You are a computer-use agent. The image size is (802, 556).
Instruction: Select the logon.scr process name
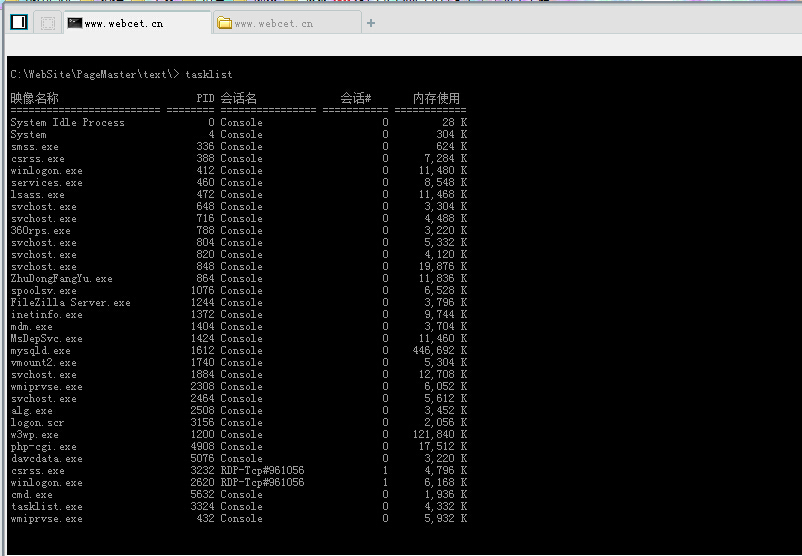coord(38,423)
